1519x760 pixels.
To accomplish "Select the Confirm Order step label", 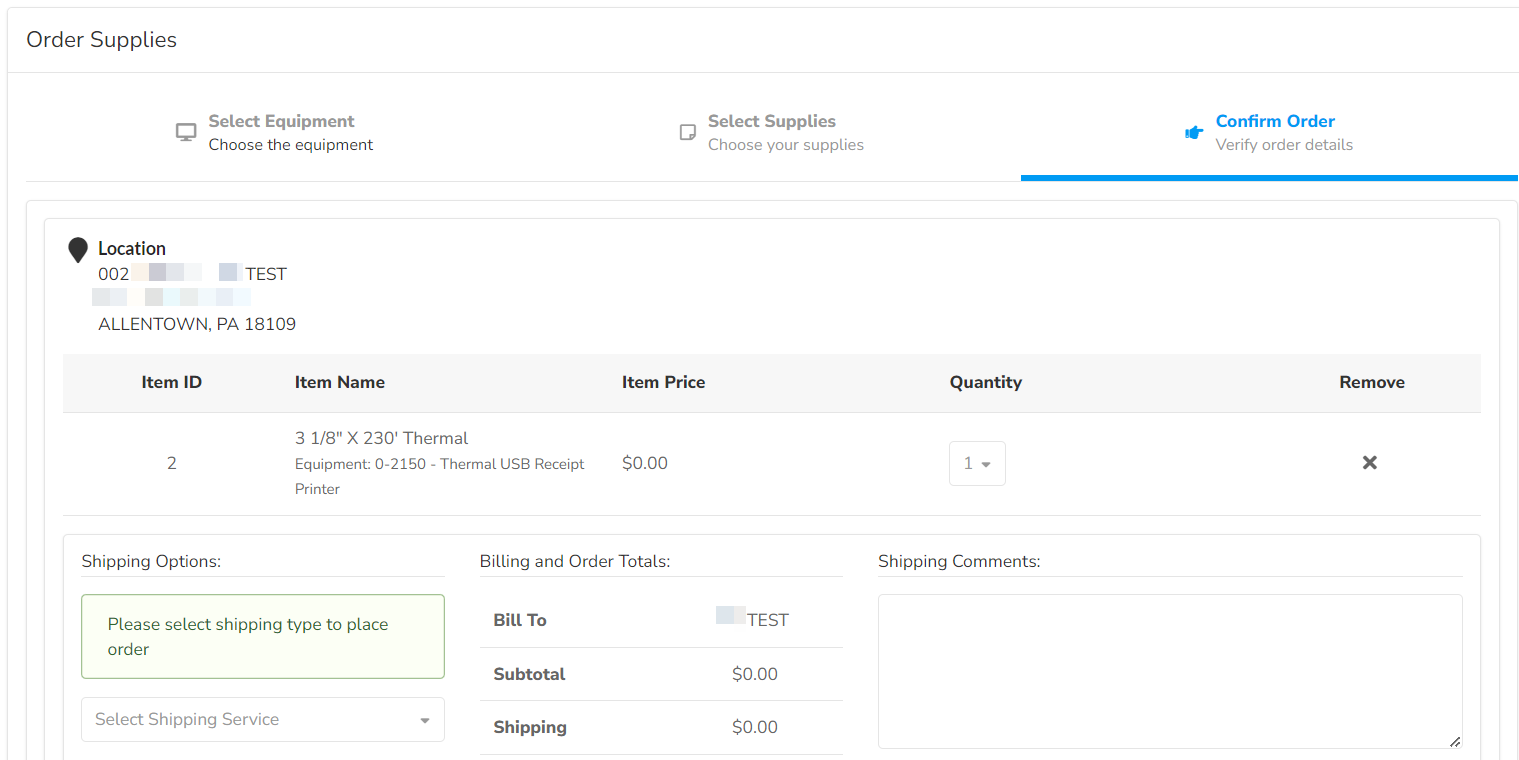I will (x=1275, y=121).
